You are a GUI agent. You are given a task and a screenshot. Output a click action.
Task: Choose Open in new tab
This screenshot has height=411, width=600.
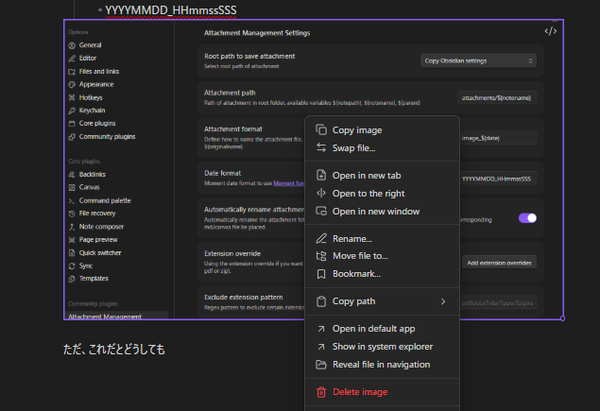pos(382,176)
